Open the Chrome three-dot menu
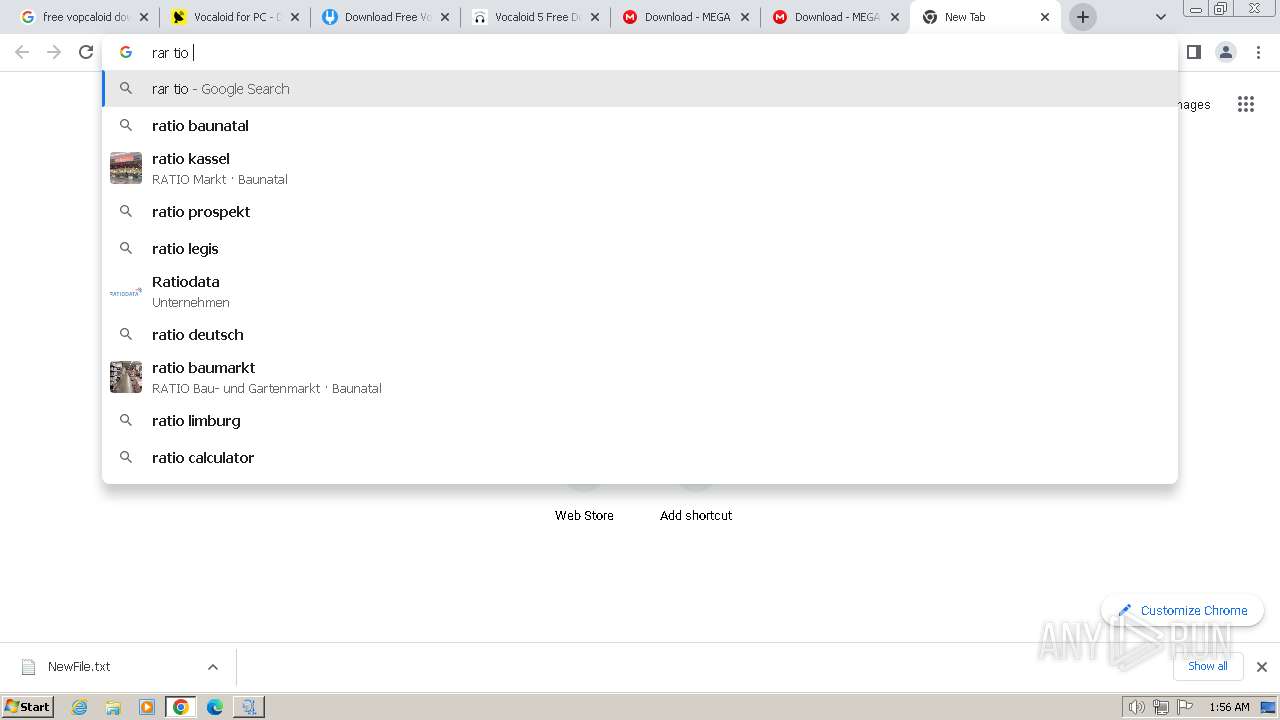1280x720 pixels. coord(1258,52)
